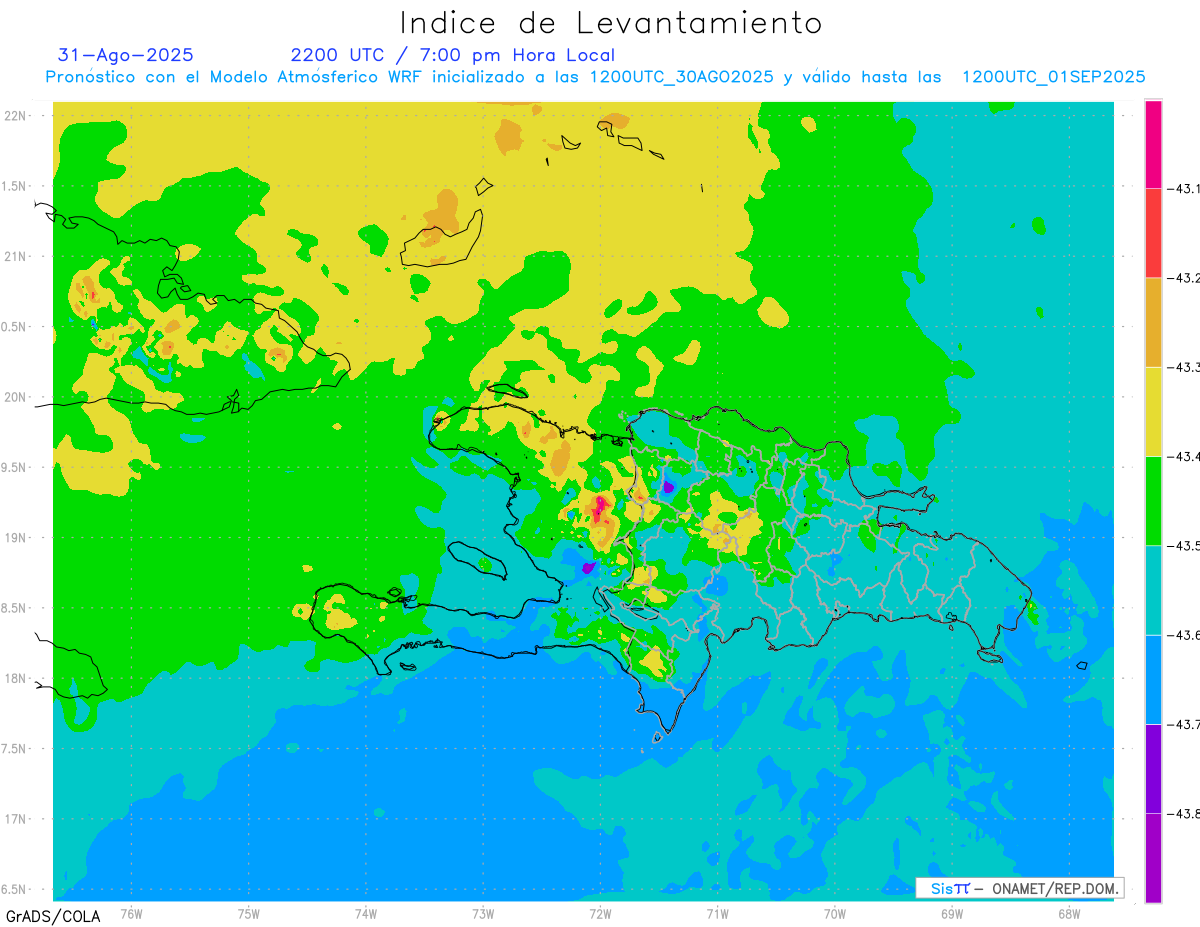Select purple legend segment between -43.7 and -43.8
The height and width of the screenshot is (927, 1200).
[x=1153, y=768]
